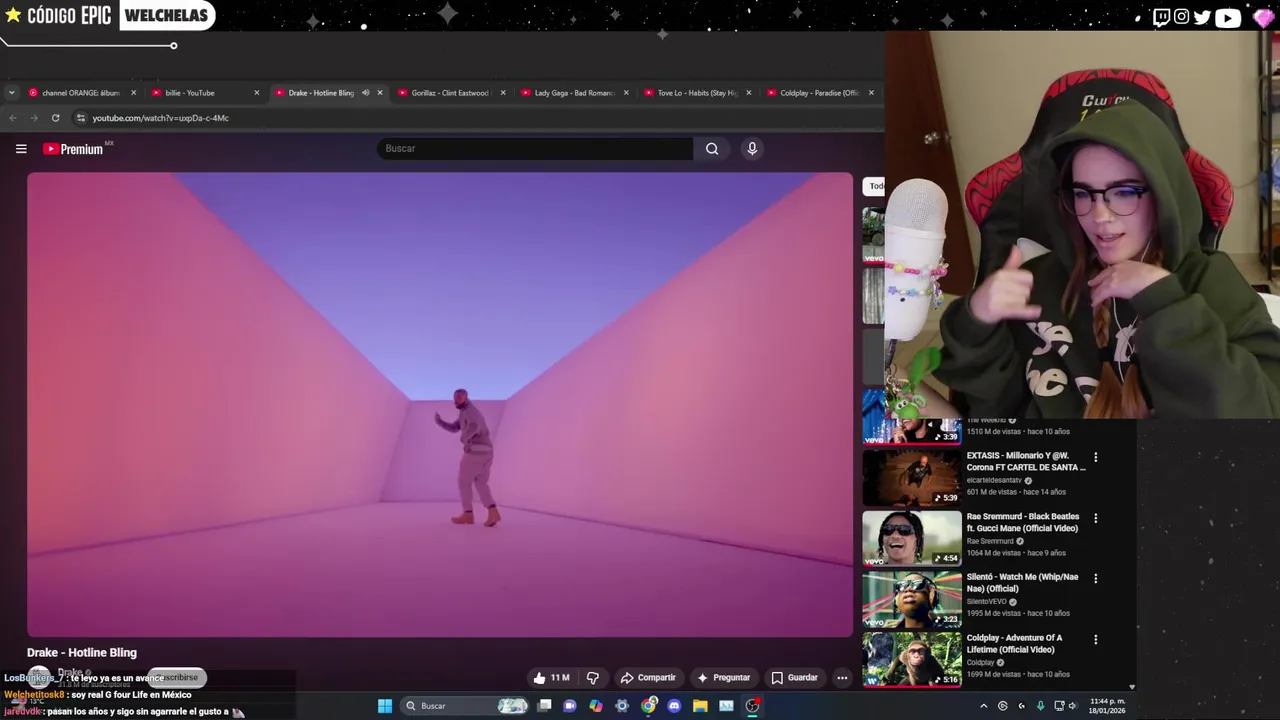Switch to the Lady Gaga - Bad Romance tab
The height and width of the screenshot is (720, 1280).
(572, 93)
